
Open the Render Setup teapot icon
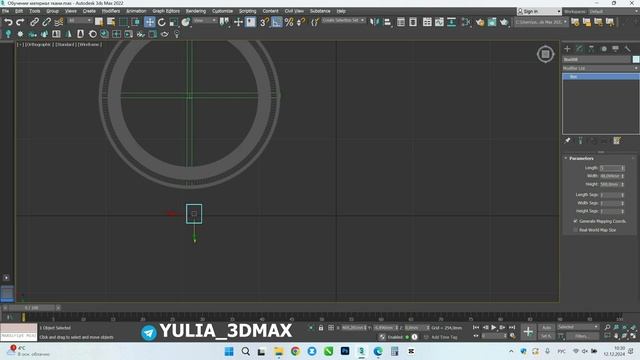coord(480,22)
